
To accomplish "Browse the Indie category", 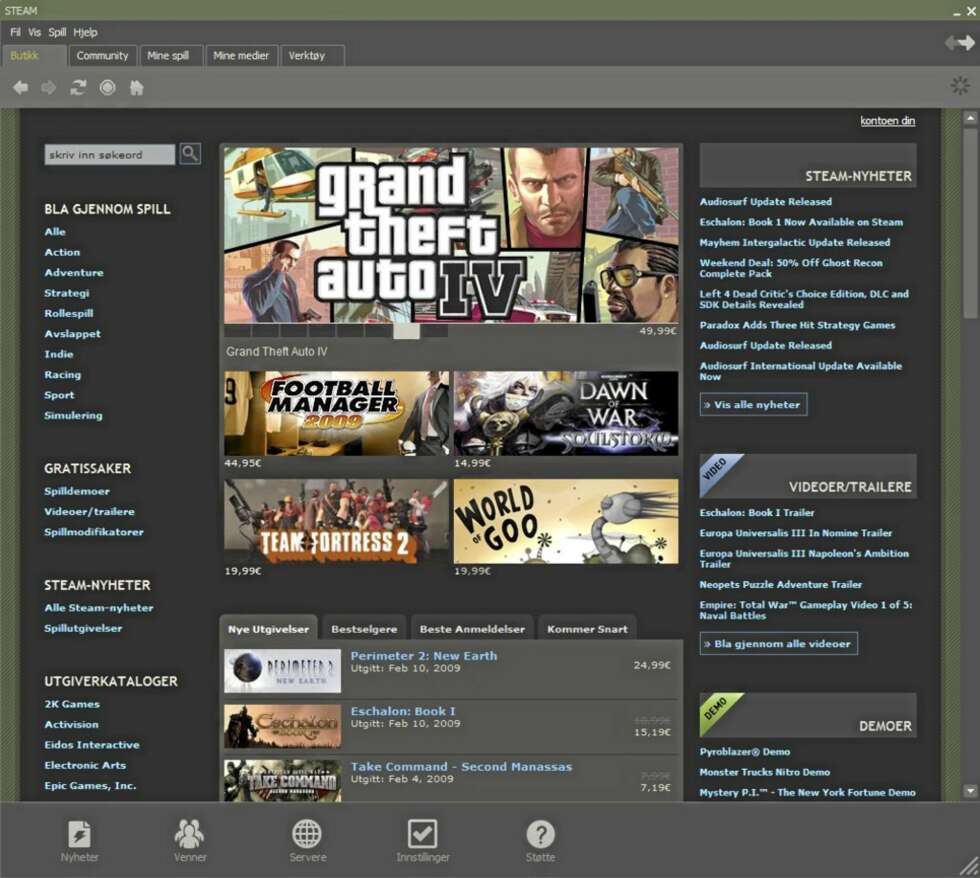I will point(59,354).
